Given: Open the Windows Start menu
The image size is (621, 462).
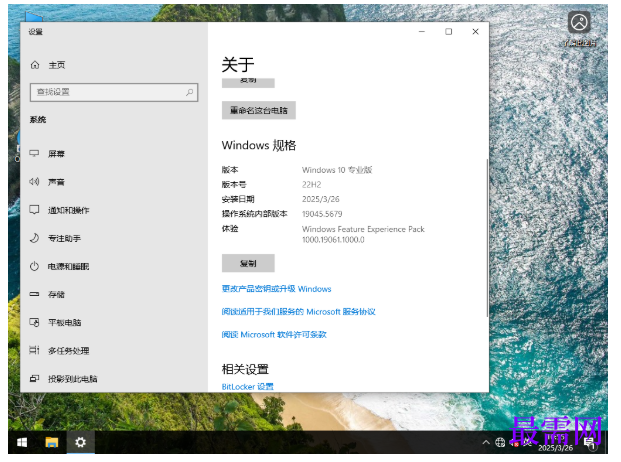Looking at the screenshot, I should pos(22,442).
